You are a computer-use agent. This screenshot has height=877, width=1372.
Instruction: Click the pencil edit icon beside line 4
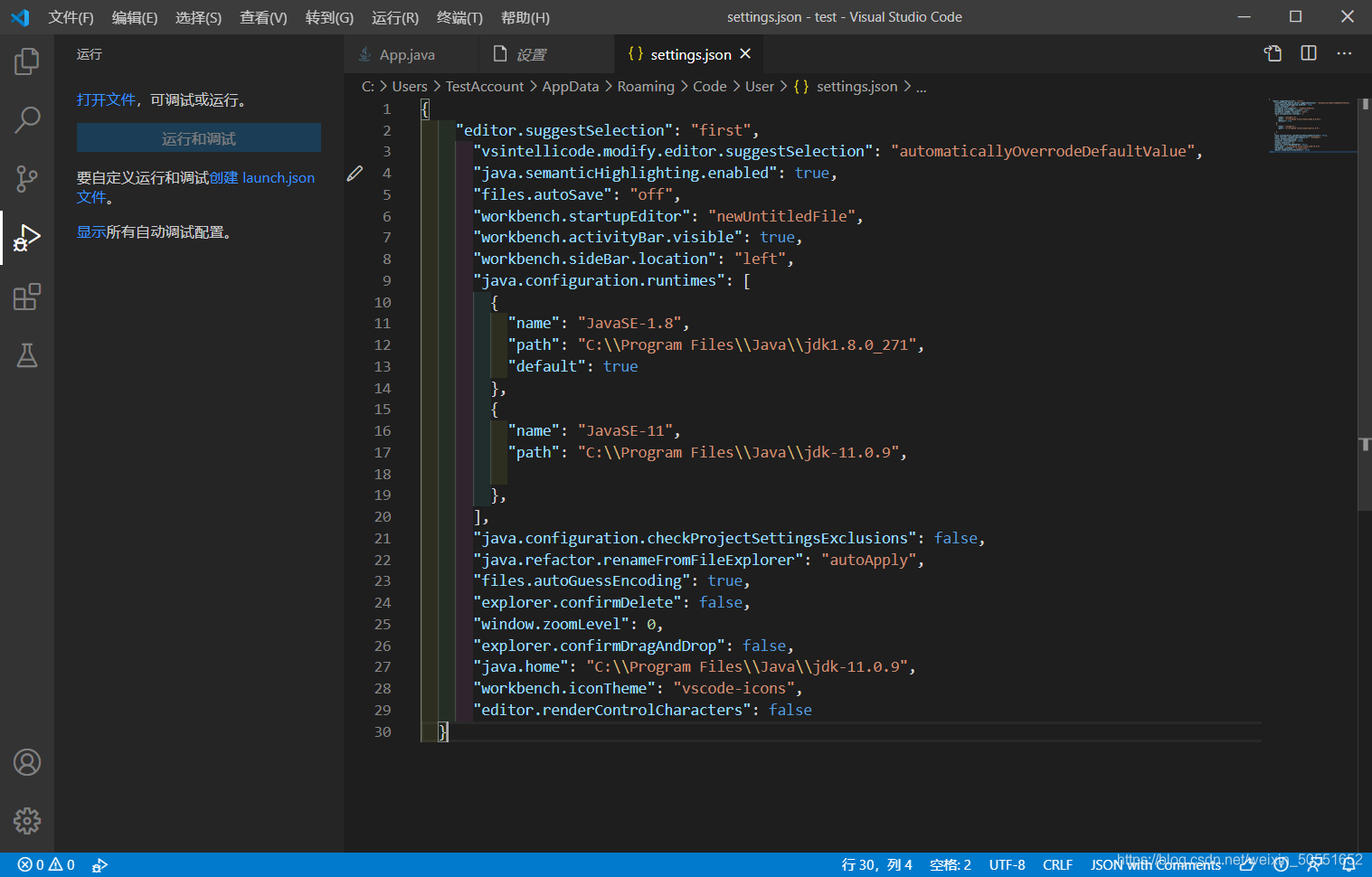pos(355,174)
